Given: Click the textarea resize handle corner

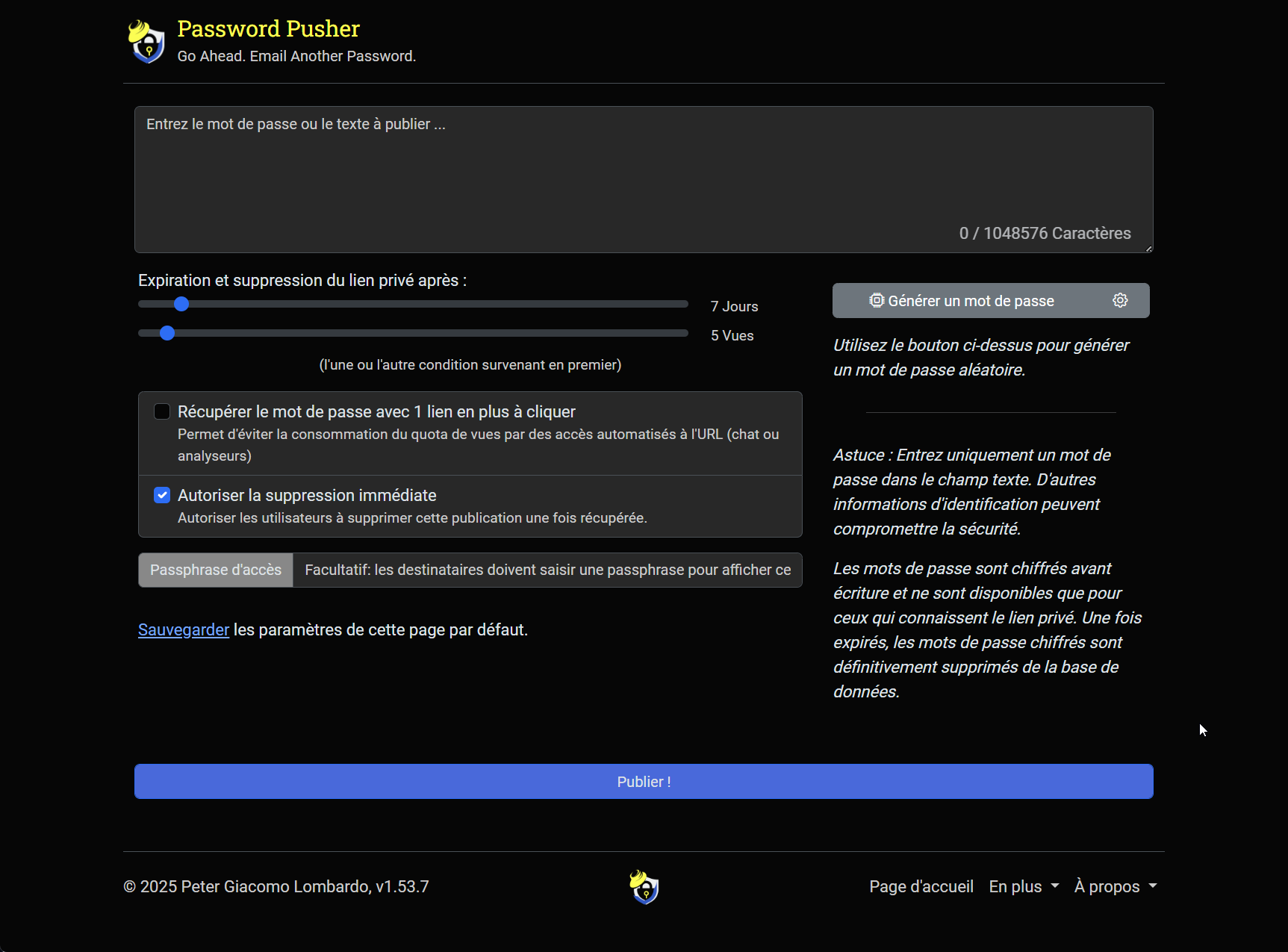Looking at the screenshot, I should pos(1148,249).
